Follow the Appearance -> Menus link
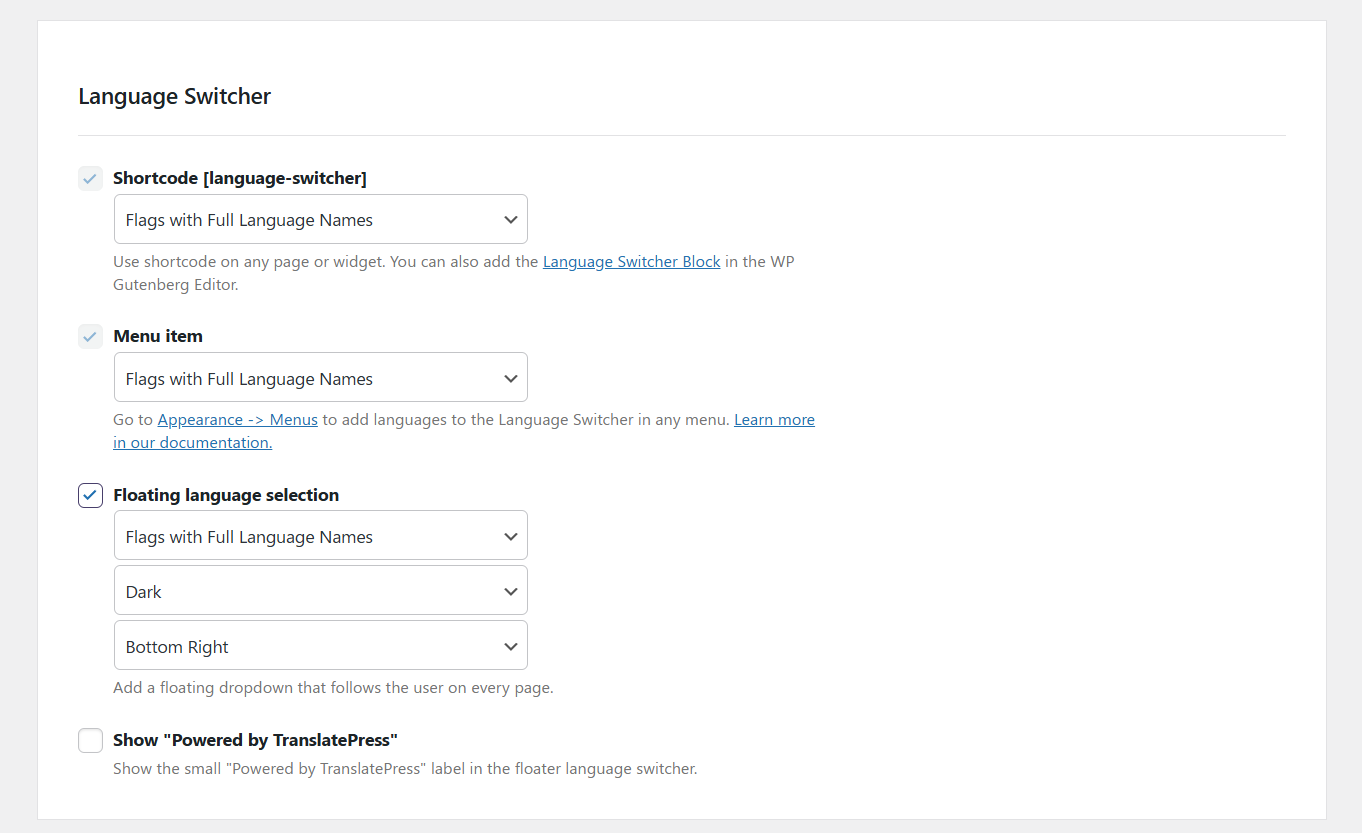1362x833 pixels. click(x=238, y=420)
